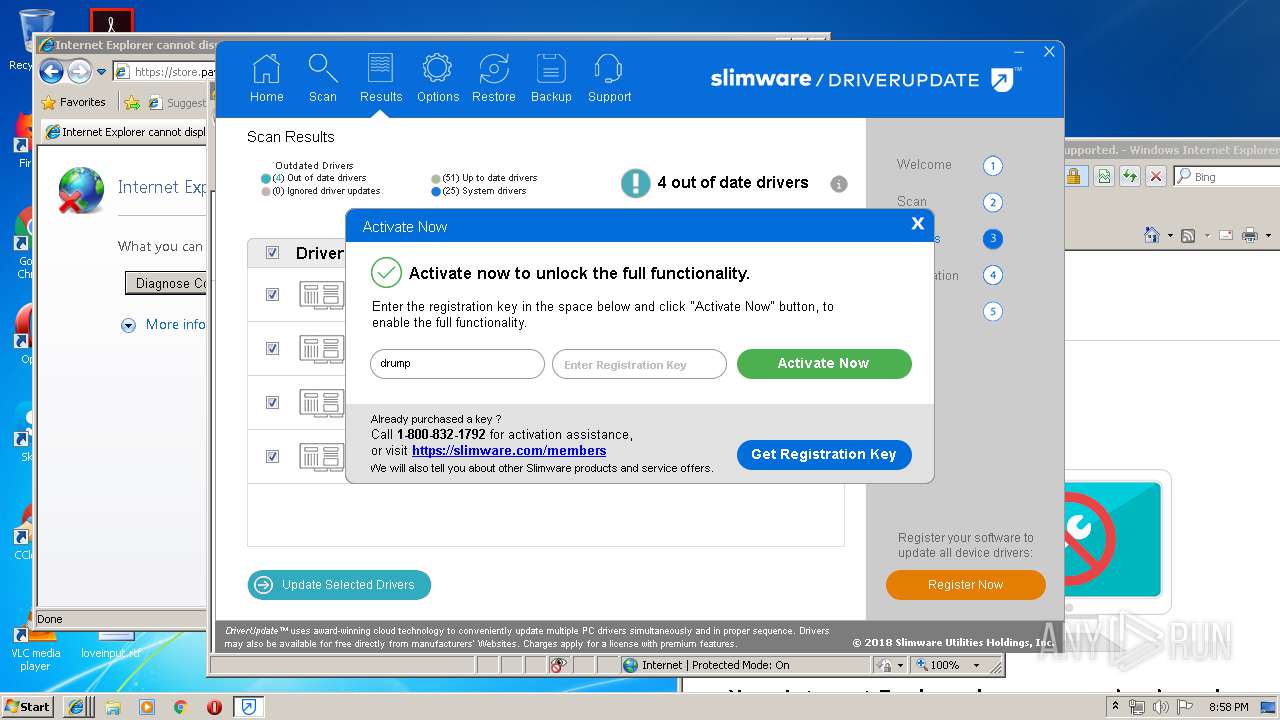Click the Stop icon in right IE window
Viewport: 1280px width, 720px height.
[x=1156, y=177]
